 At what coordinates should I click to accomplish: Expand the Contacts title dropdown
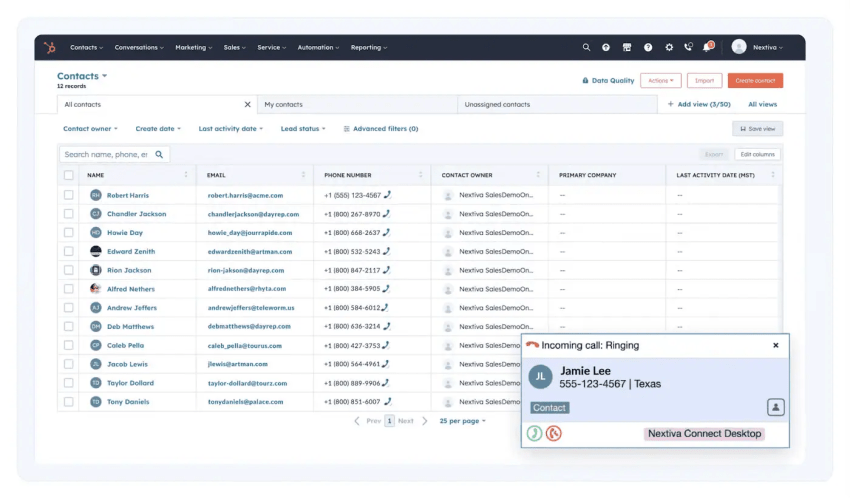(x=105, y=76)
